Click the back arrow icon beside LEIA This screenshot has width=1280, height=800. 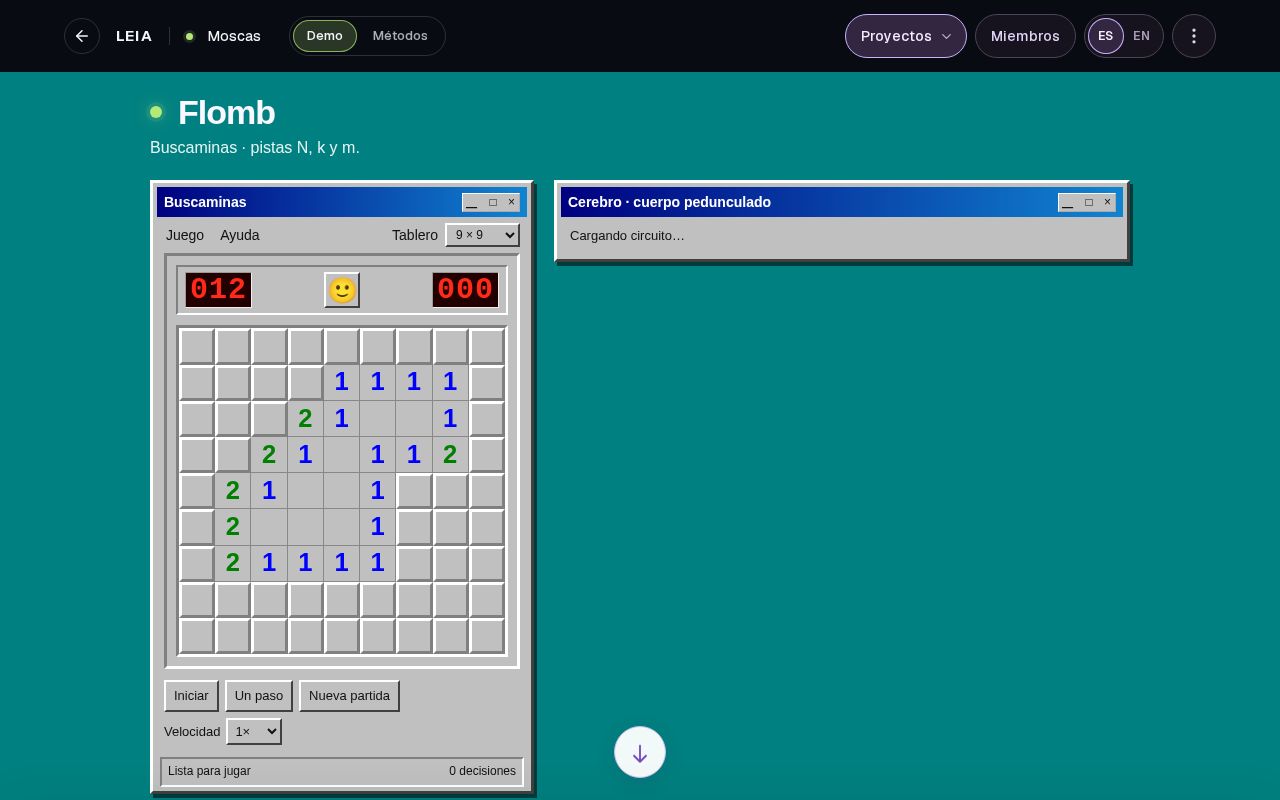(82, 36)
